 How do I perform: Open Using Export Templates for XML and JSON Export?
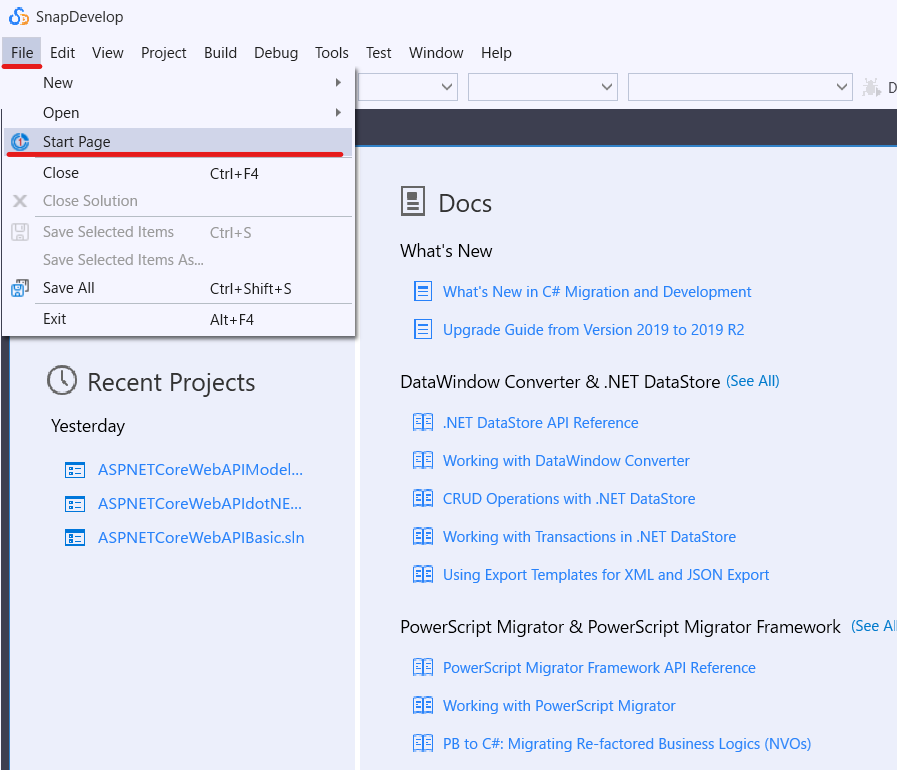click(x=606, y=575)
